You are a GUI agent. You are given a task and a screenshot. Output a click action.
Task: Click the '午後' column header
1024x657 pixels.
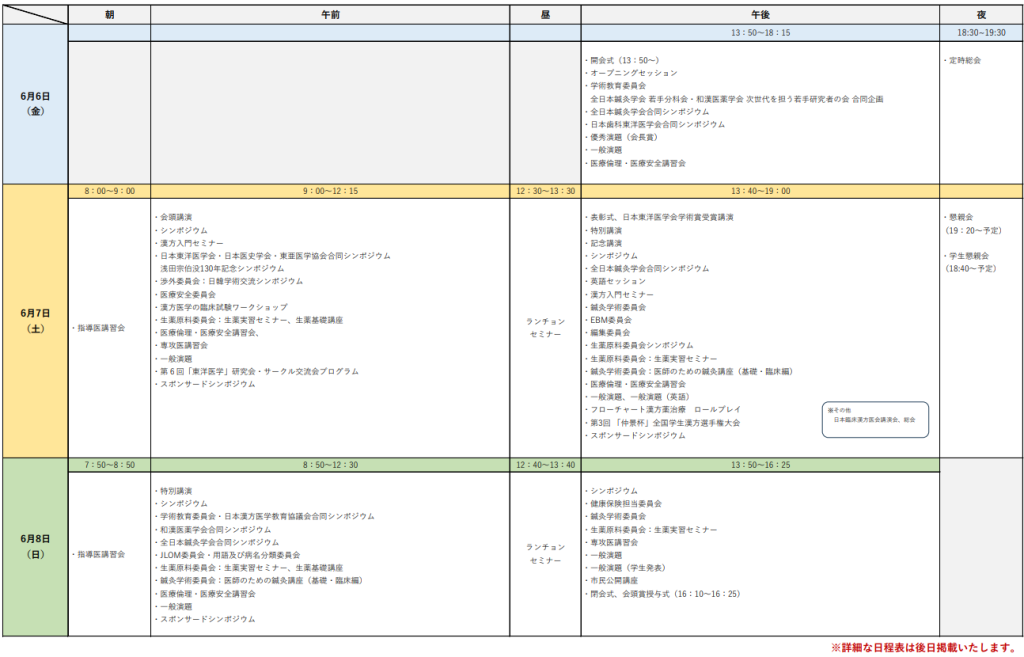click(760, 14)
